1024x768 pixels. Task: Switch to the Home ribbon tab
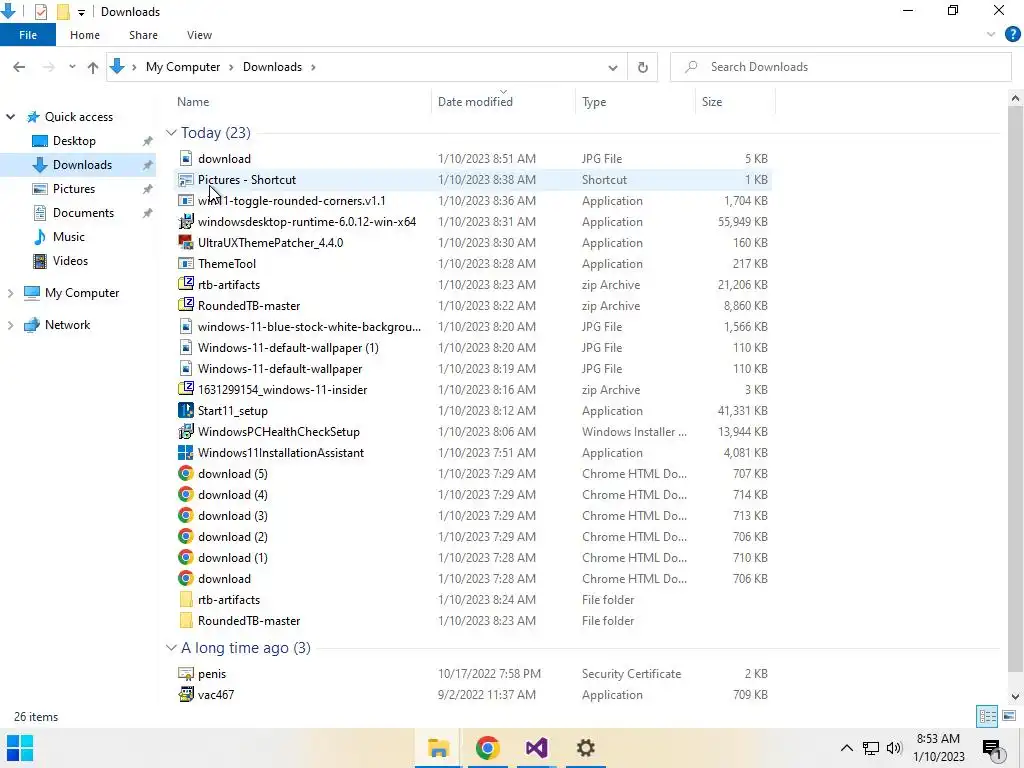[85, 35]
